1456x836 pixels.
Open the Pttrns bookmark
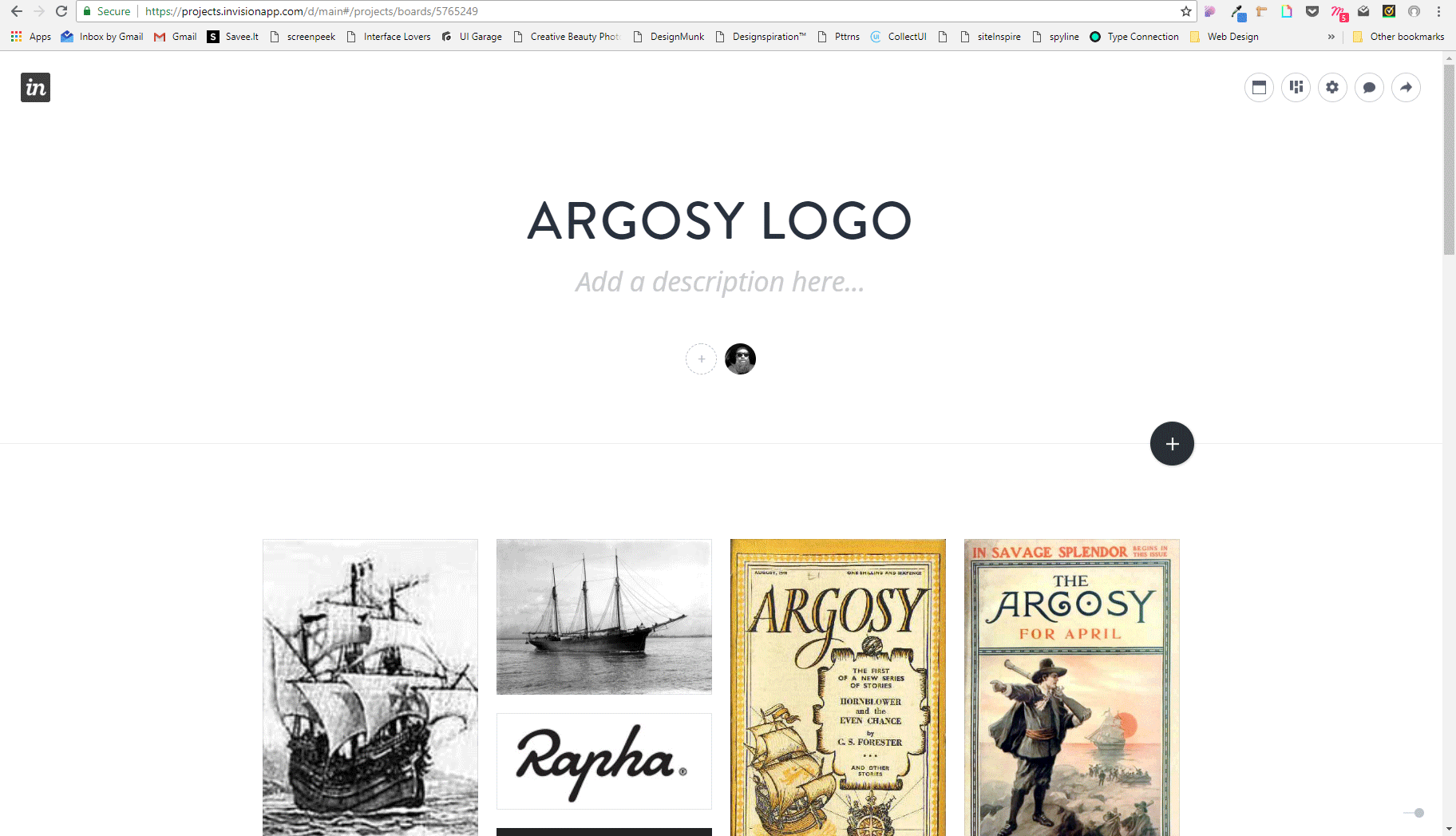(838, 37)
